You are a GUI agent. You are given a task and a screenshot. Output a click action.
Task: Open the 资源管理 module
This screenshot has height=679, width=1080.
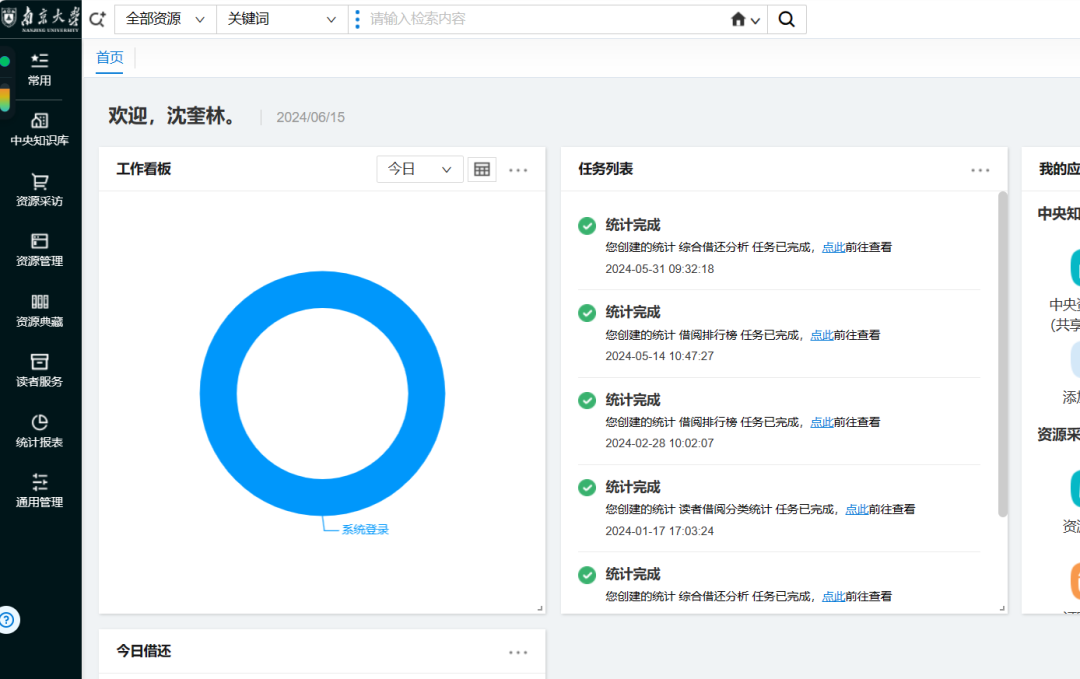40,248
